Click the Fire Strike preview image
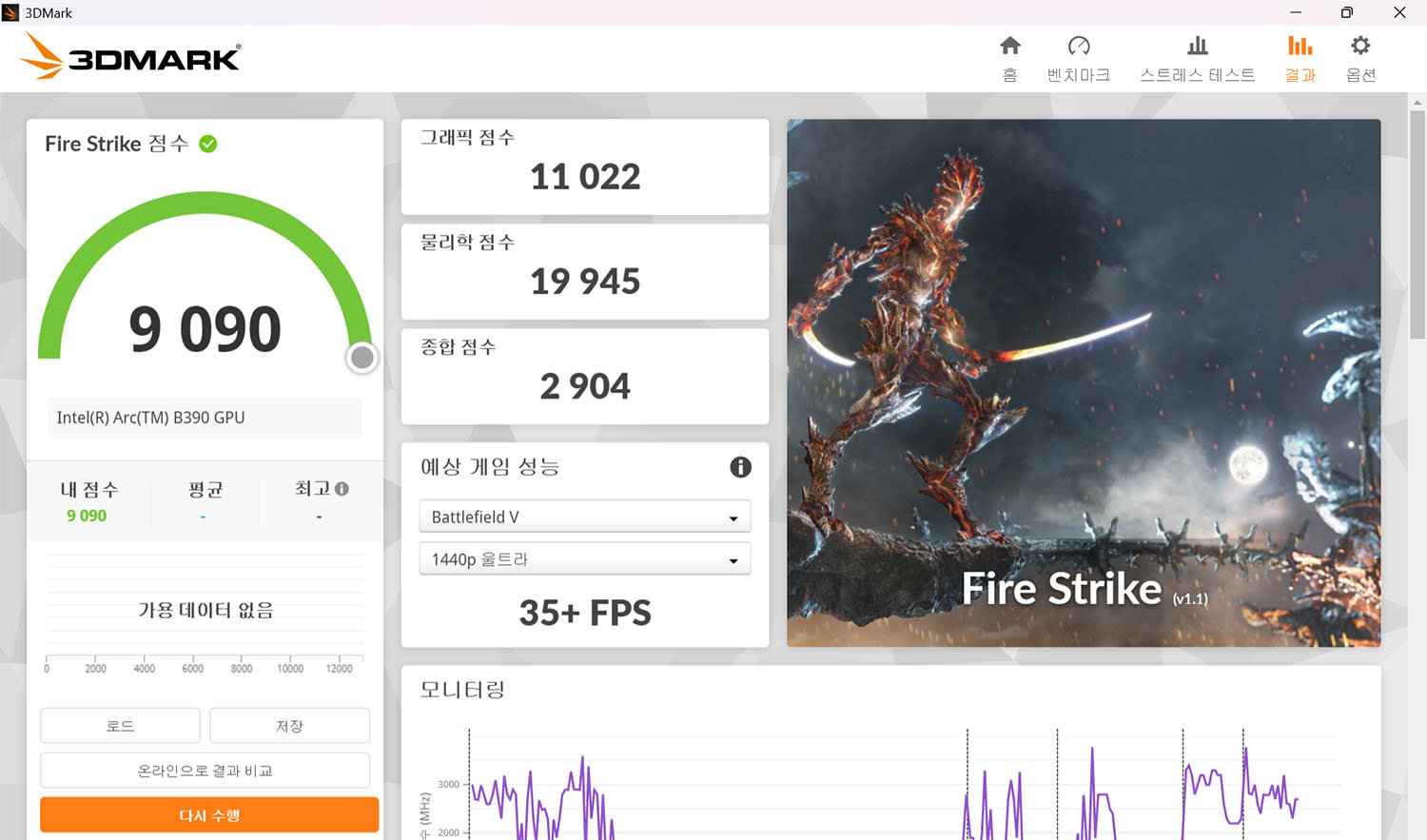The image size is (1427, 840). point(1084,383)
